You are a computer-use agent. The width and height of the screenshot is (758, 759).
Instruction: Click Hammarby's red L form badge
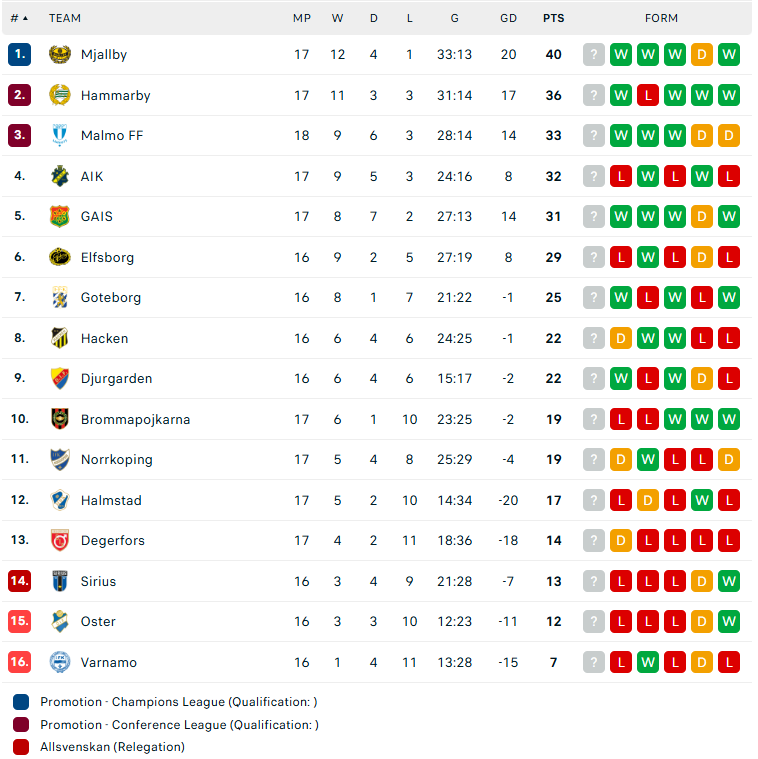[x=648, y=95]
